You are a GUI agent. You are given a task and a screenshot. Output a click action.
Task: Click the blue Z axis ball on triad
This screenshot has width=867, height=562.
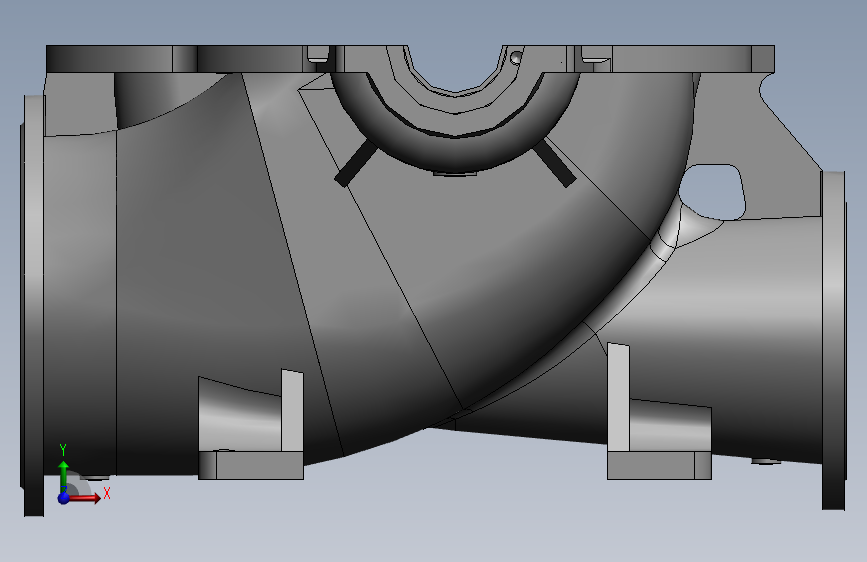(64, 498)
